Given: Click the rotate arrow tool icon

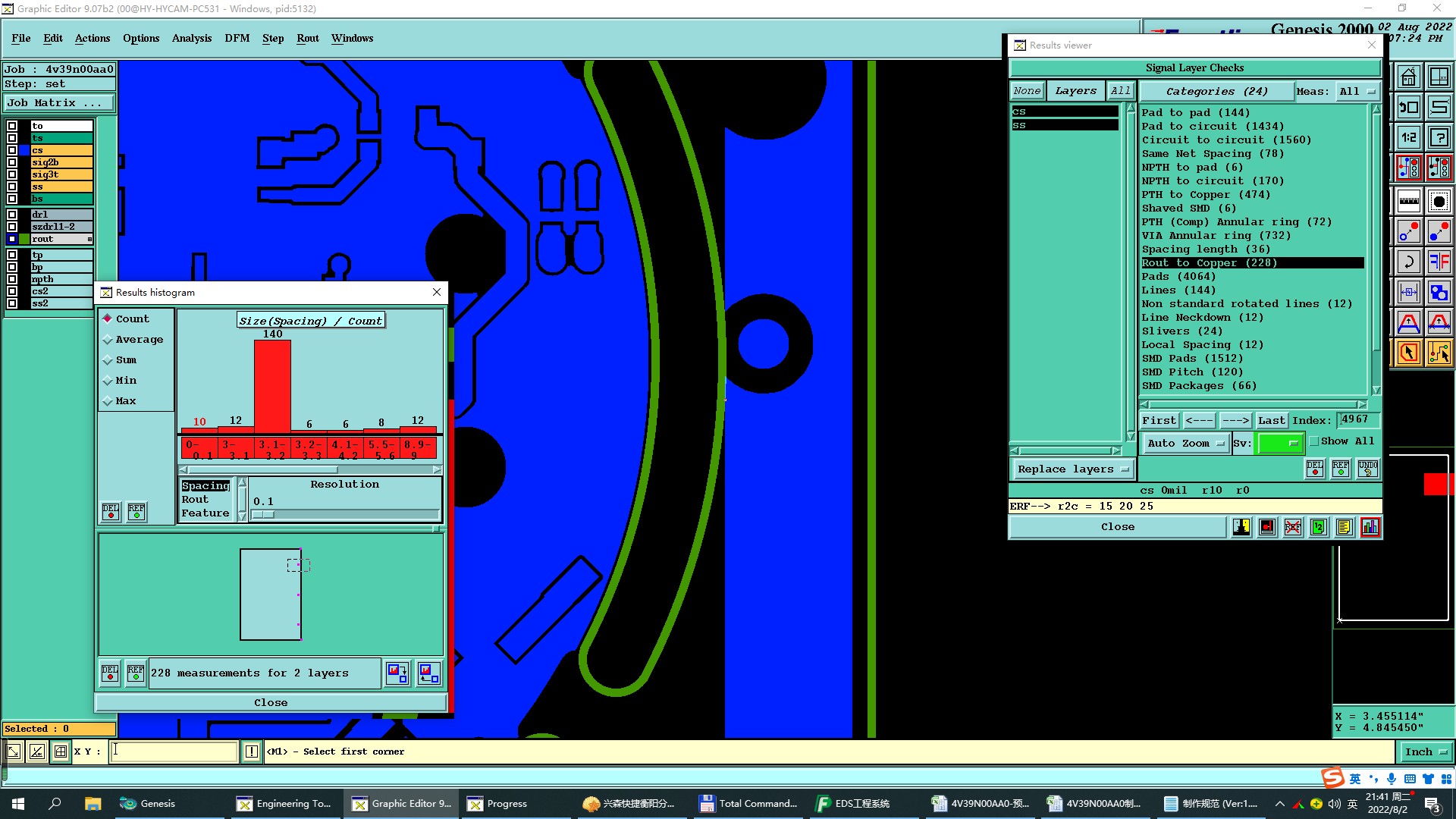Looking at the screenshot, I should pos(1408,262).
